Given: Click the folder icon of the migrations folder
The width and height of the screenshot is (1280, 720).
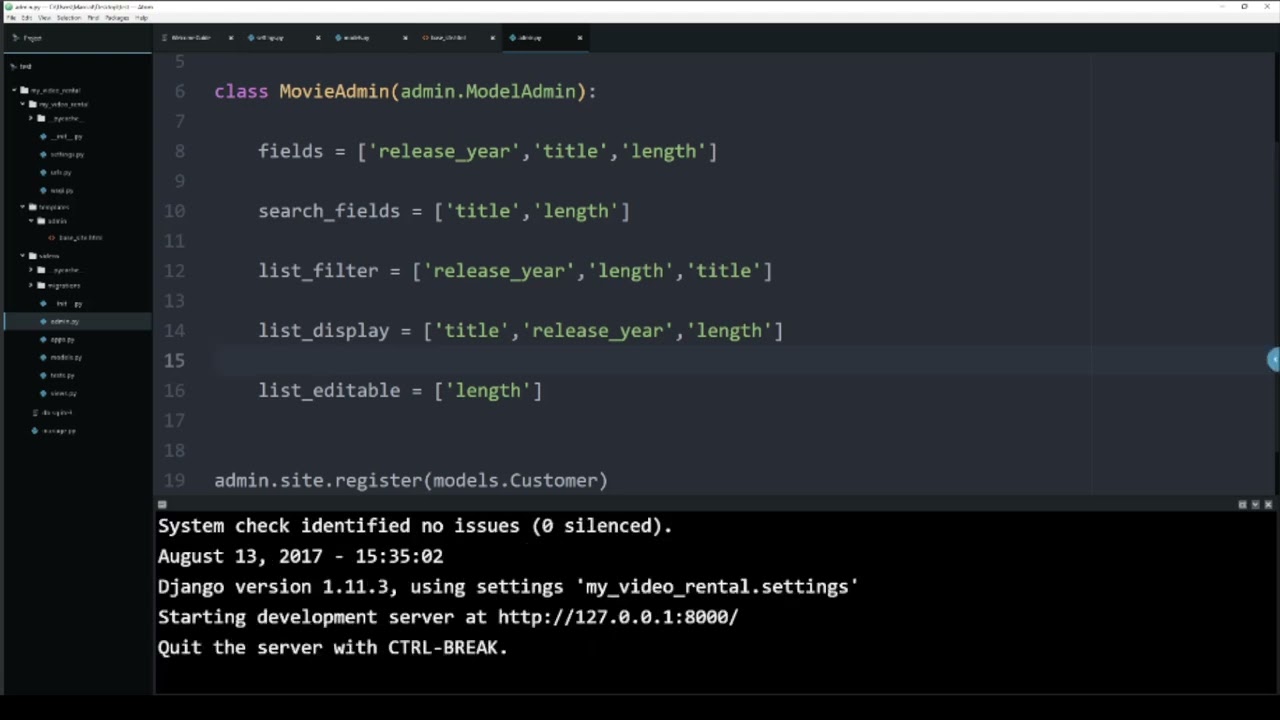Looking at the screenshot, I should click(x=41, y=285).
